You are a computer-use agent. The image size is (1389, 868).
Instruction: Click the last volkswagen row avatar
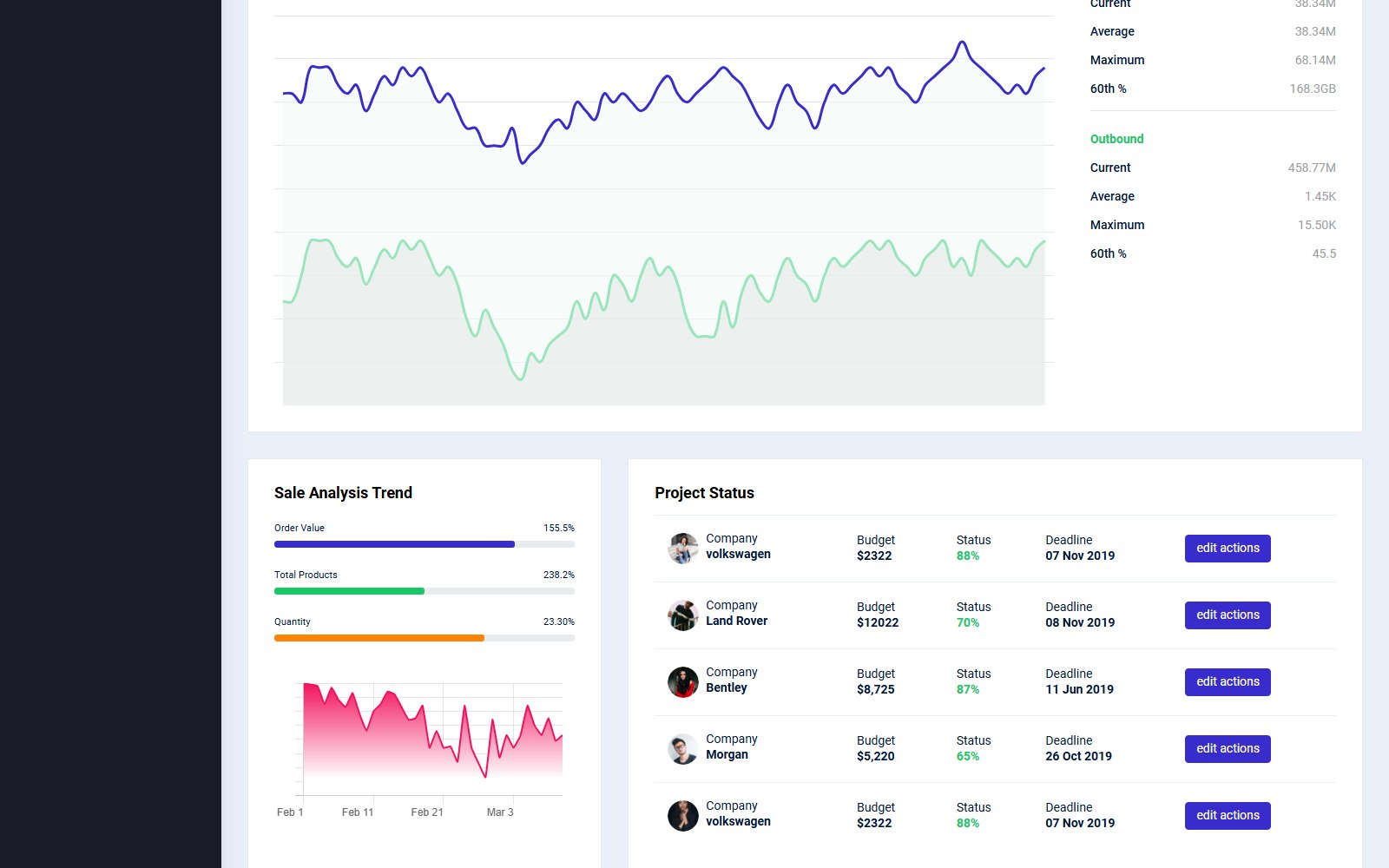(x=683, y=816)
